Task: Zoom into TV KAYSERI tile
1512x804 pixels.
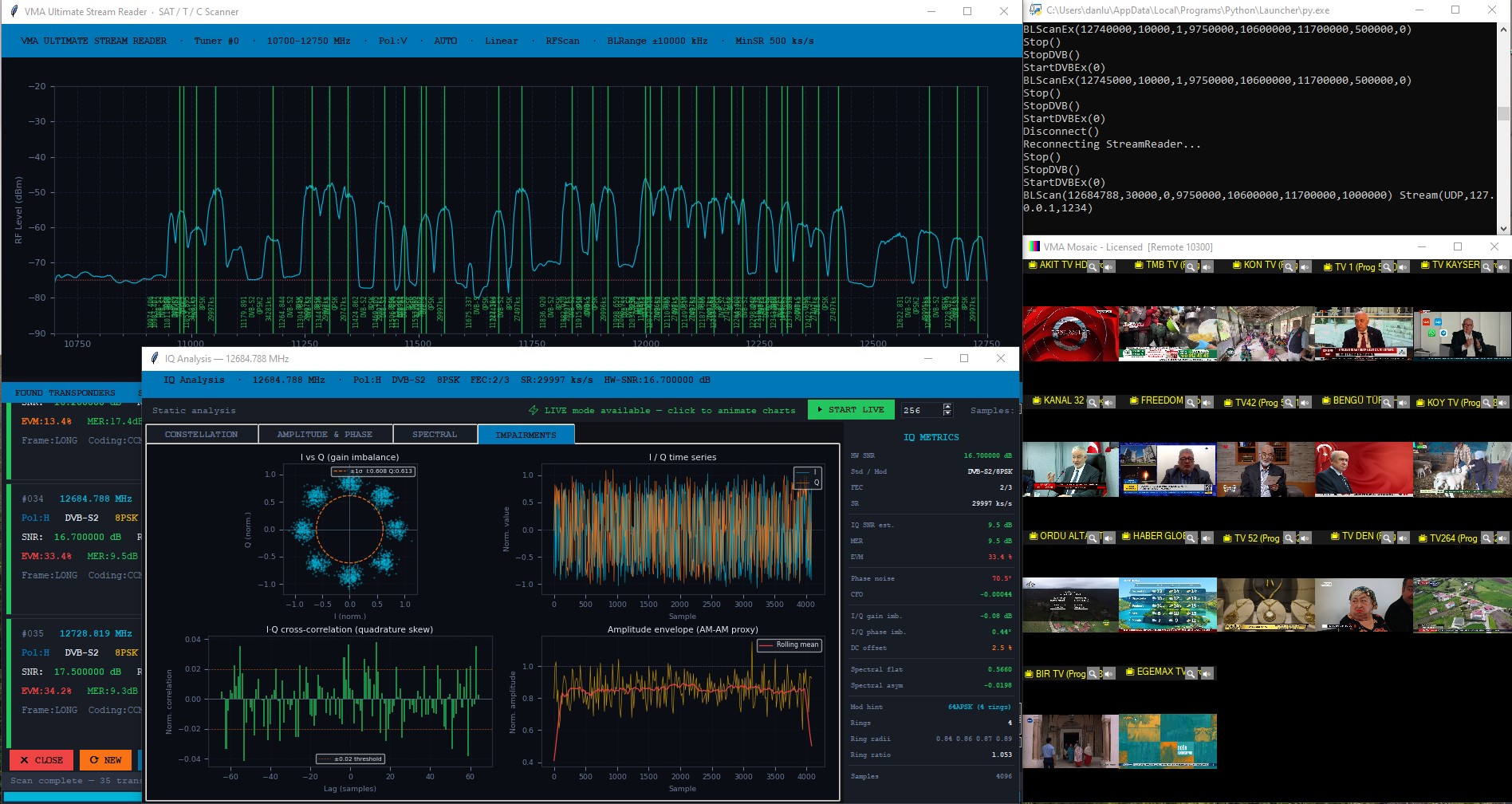Action: click(1487, 266)
